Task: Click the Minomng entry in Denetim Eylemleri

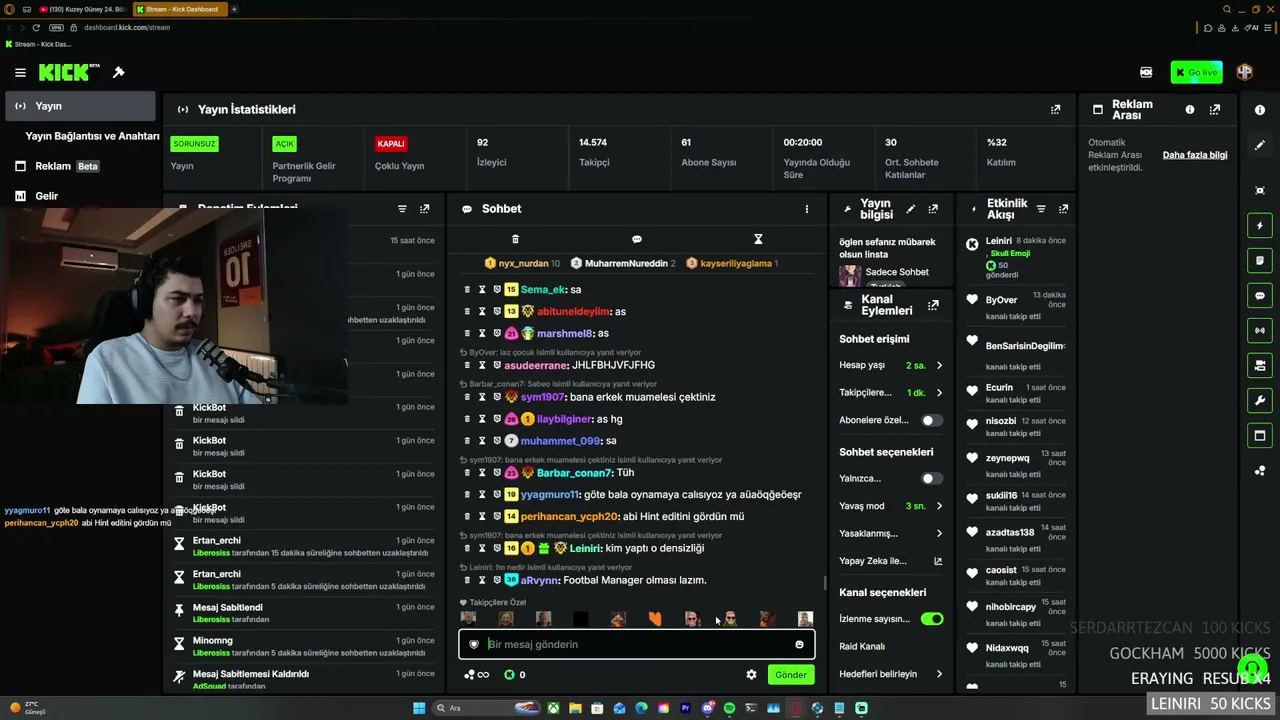Action: click(306, 646)
